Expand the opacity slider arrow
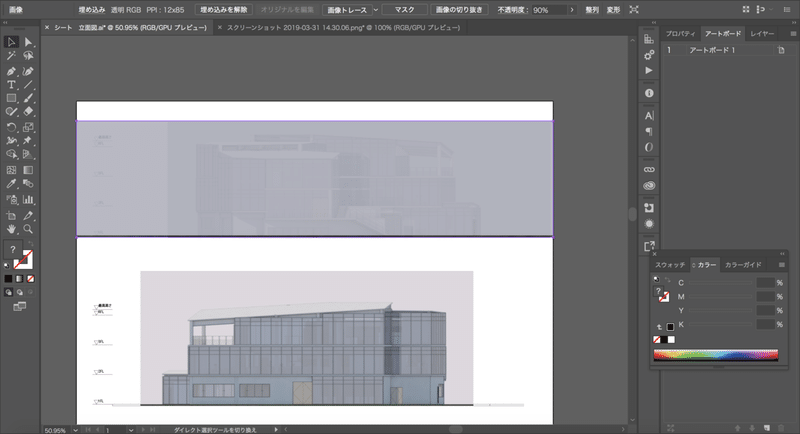The width and height of the screenshot is (800, 434). [572, 10]
